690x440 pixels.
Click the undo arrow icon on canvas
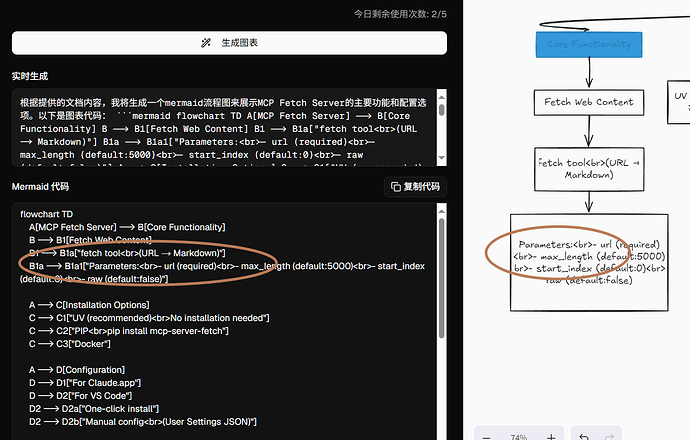584,437
